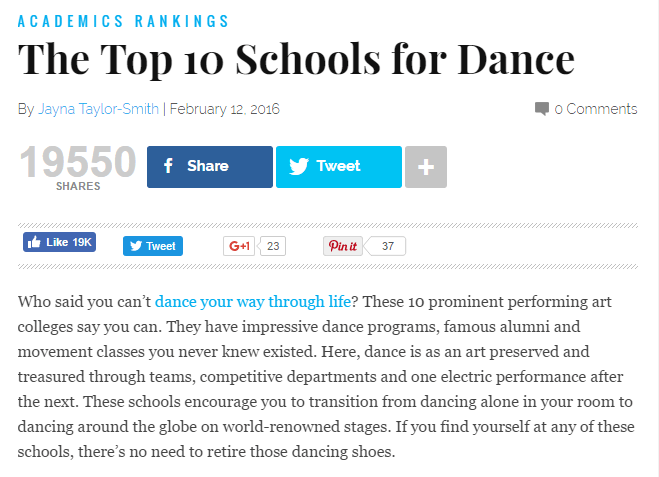Click the Pinterest count bubble 37
This screenshot has height=477, width=659.
(387, 246)
